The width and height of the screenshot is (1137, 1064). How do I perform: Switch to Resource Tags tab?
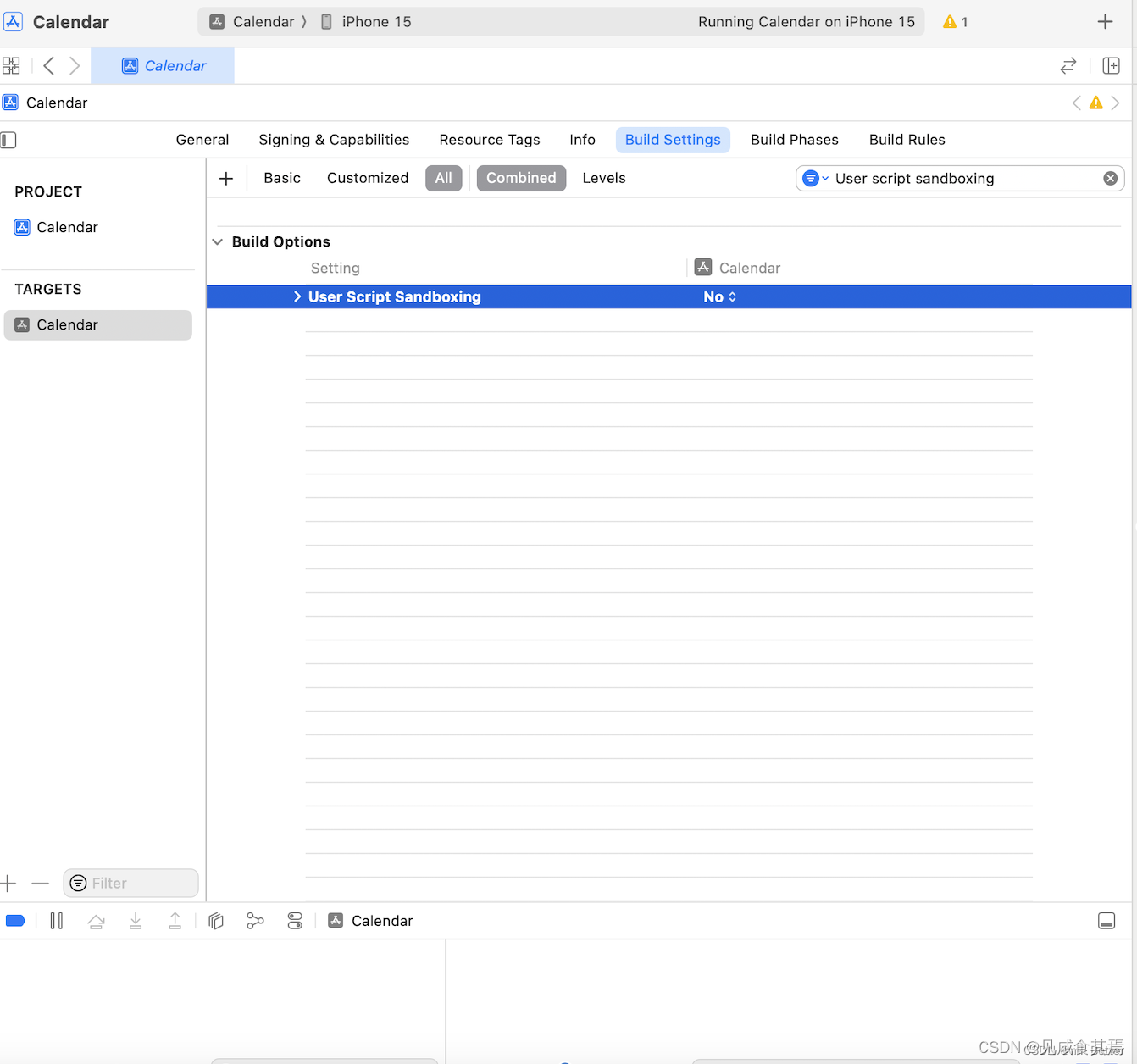[x=490, y=140]
